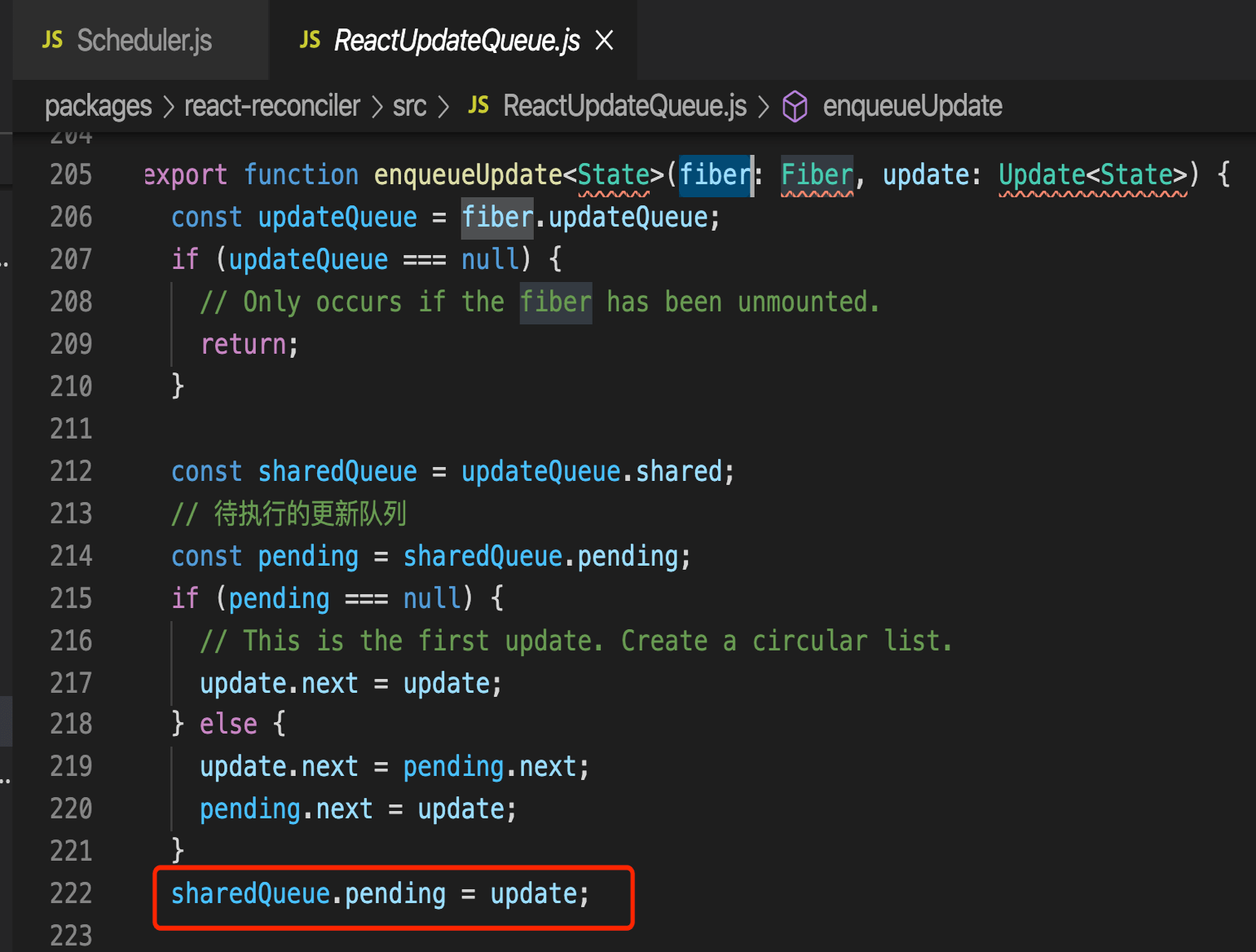Click pending.next on line 219
The width and height of the screenshot is (1256, 952).
tap(489, 766)
